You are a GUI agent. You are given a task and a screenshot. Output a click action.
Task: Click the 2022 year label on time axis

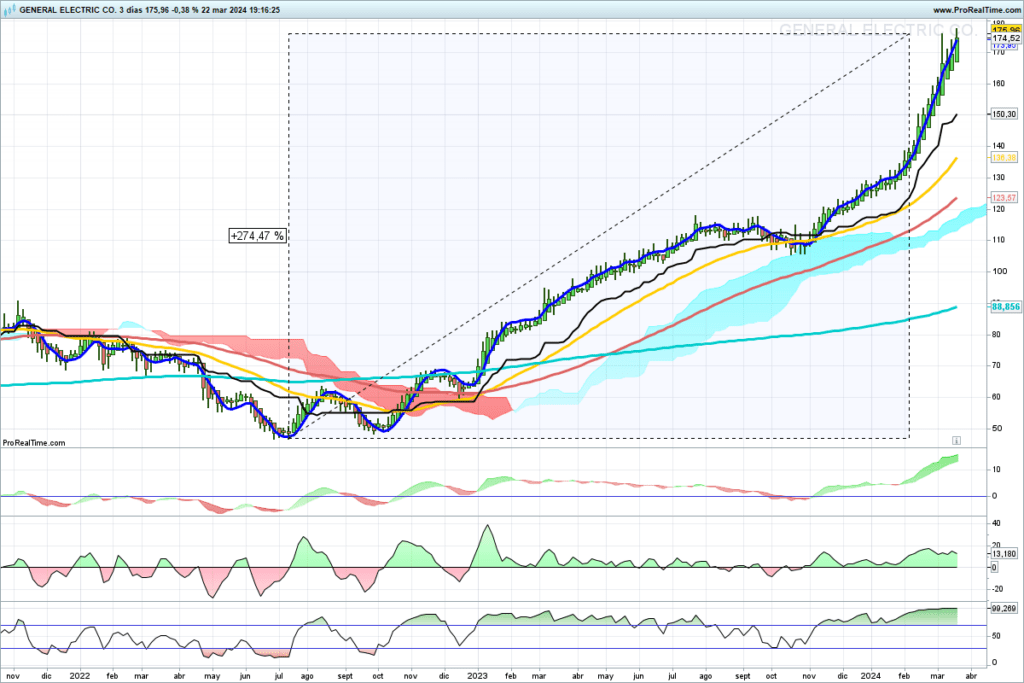(x=80, y=676)
